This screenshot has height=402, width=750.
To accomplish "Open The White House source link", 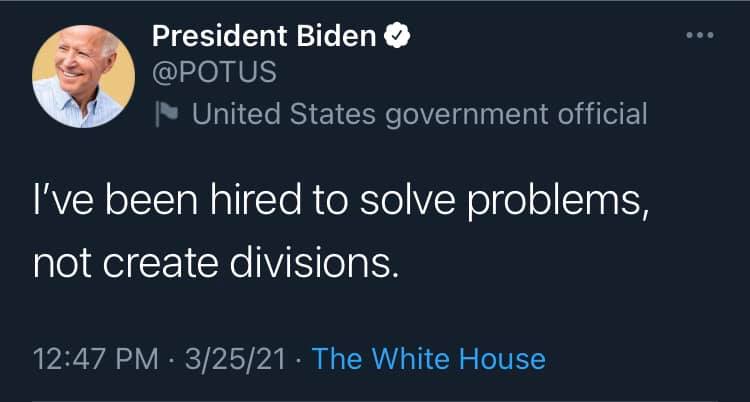I will pyautogui.click(x=429, y=358).
